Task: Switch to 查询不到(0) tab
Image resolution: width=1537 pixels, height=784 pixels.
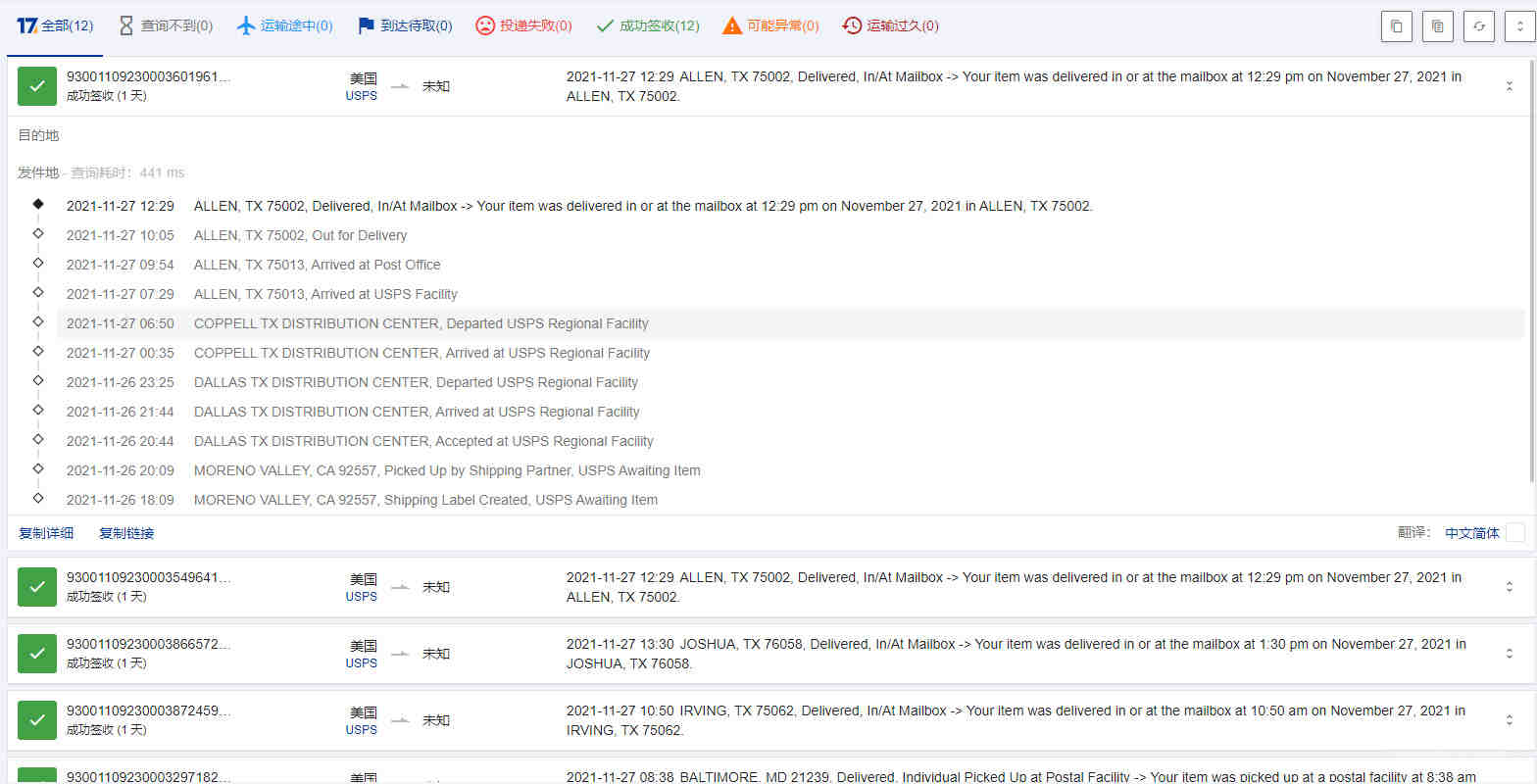Action: coord(166,26)
